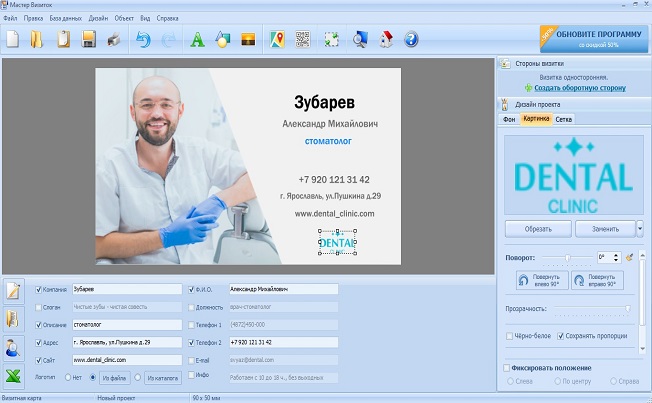Click the green arrows fit-to-frame icon
Viewport: 652px width, 403px height.
(x=331, y=40)
